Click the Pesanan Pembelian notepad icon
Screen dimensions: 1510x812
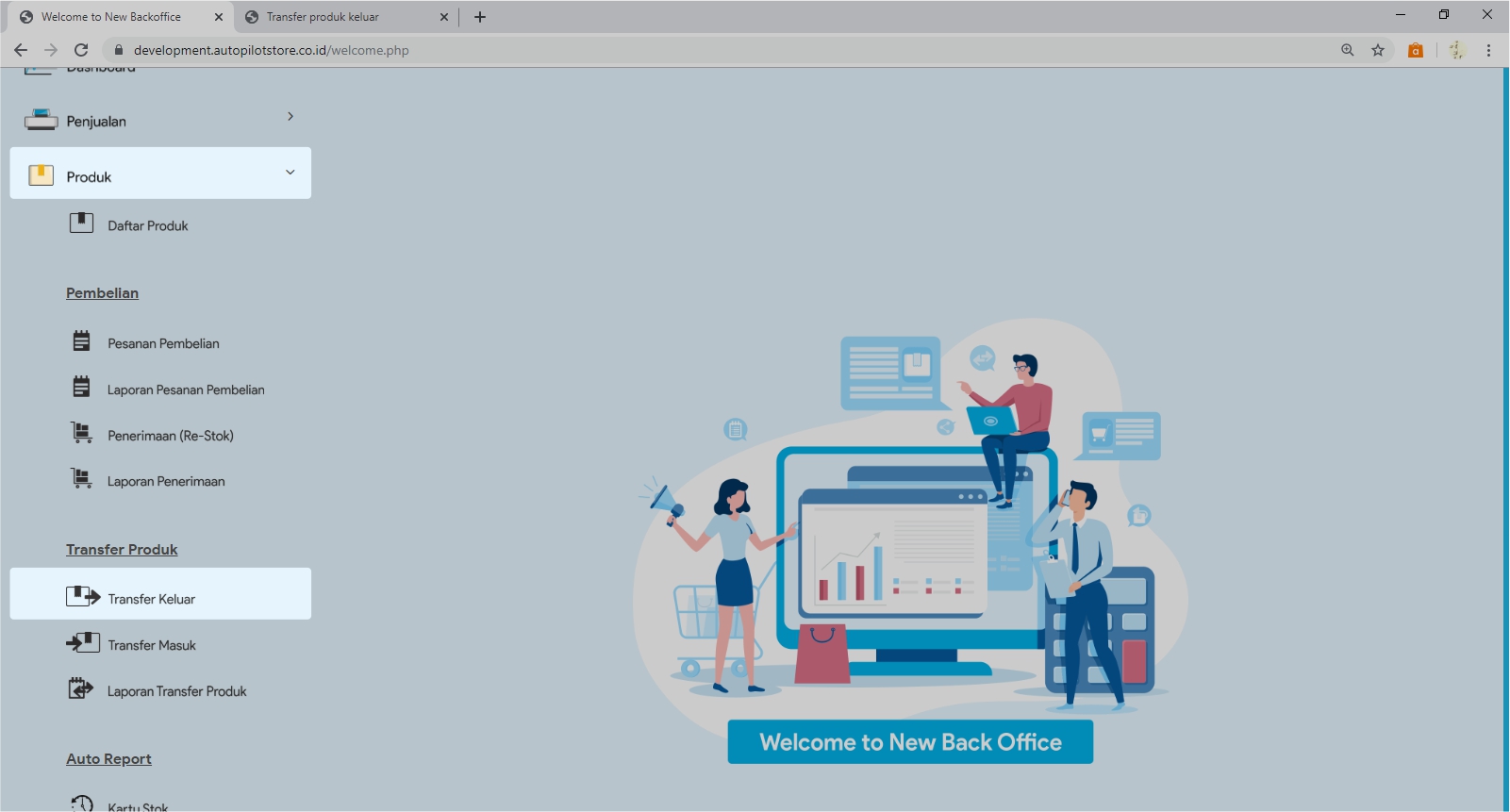tap(82, 341)
